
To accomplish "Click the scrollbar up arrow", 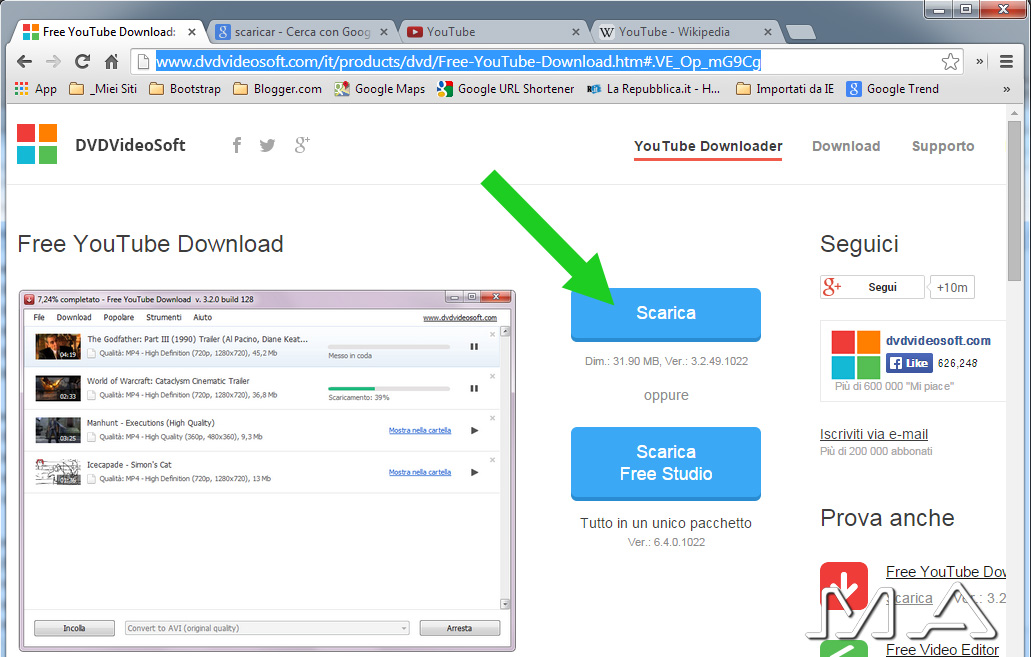I will tap(1015, 114).
